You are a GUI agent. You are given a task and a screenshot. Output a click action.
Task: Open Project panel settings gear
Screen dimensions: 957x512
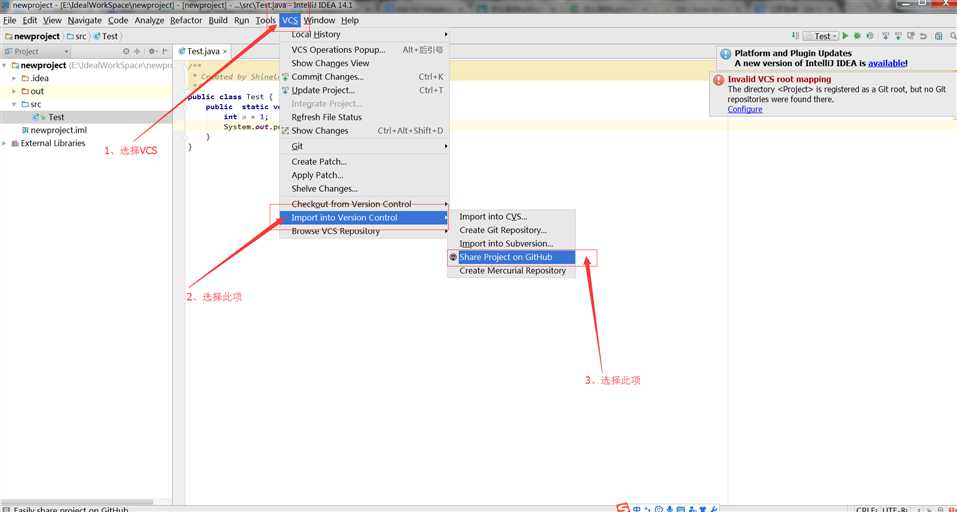click(152, 51)
